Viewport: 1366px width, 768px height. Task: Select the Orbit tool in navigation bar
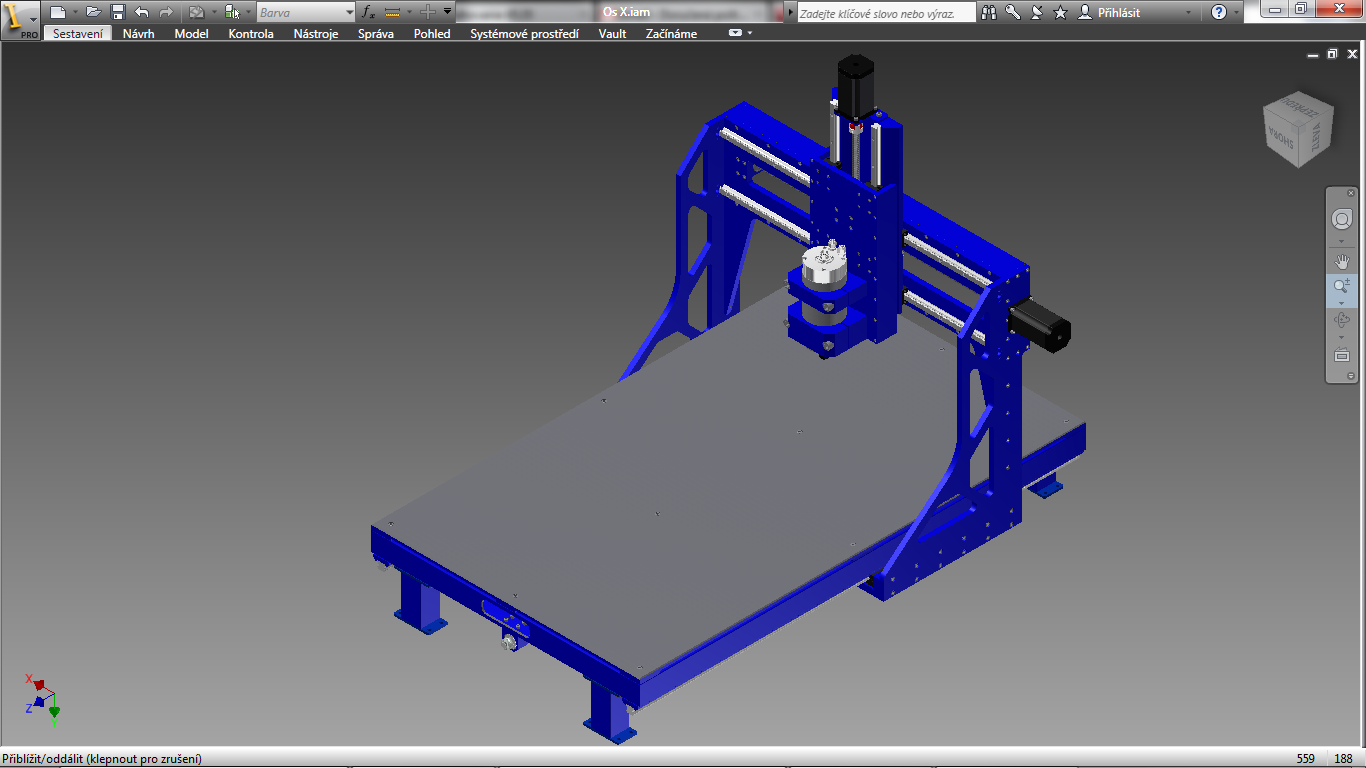pyautogui.click(x=1342, y=321)
